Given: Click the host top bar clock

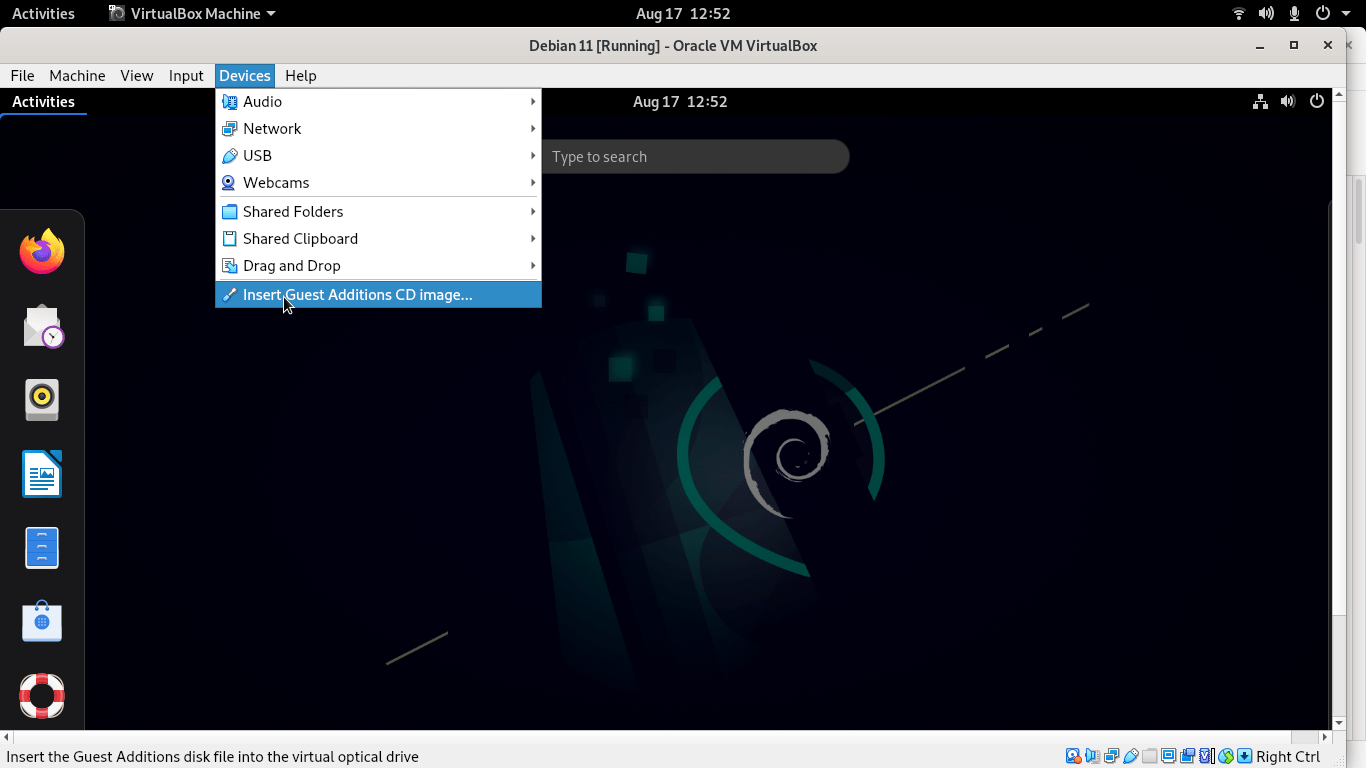Looking at the screenshot, I should point(683,13).
